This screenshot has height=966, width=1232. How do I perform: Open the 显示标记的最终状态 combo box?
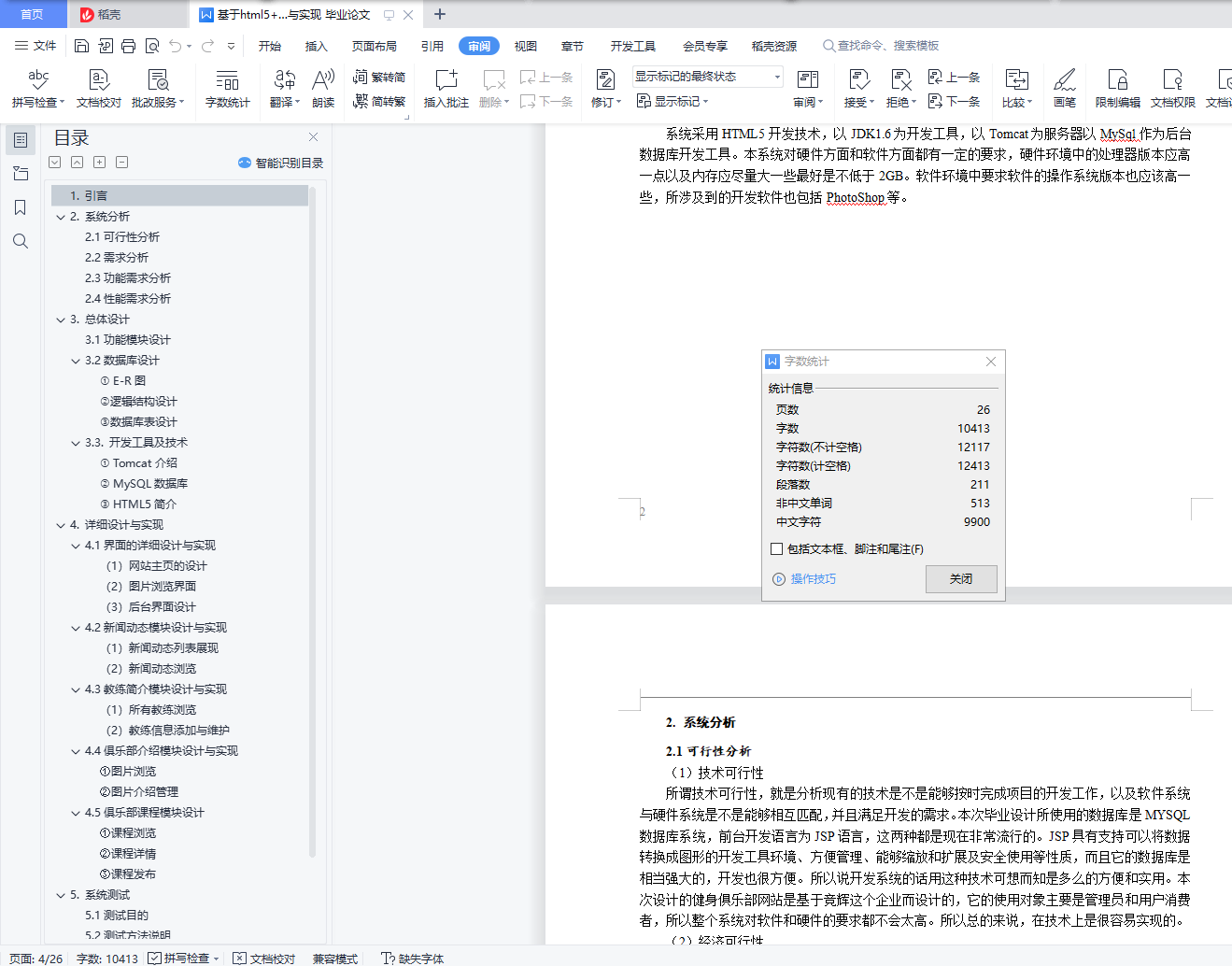pyautogui.click(x=708, y=77)
